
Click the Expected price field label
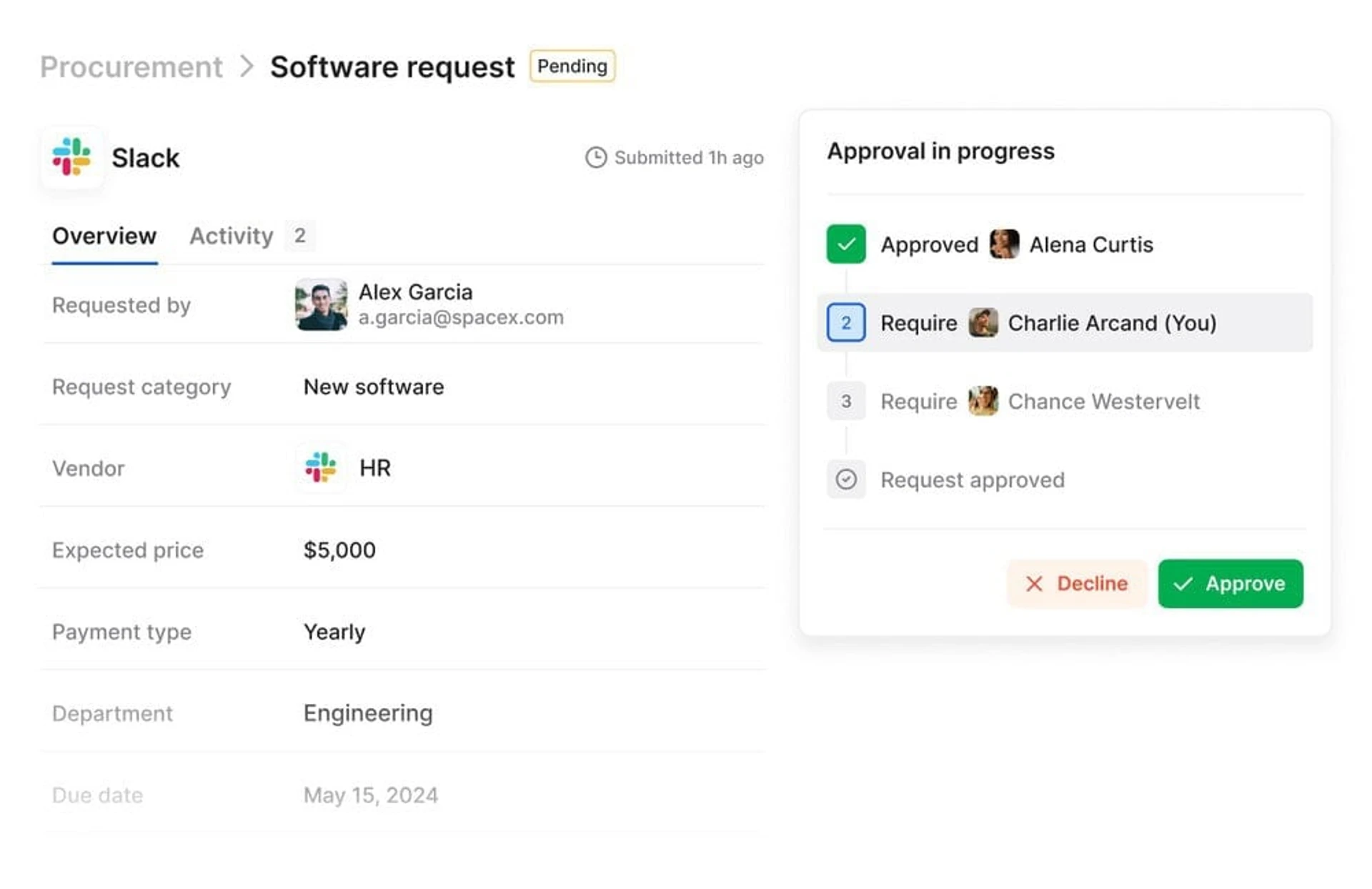[x=128, y=550]
